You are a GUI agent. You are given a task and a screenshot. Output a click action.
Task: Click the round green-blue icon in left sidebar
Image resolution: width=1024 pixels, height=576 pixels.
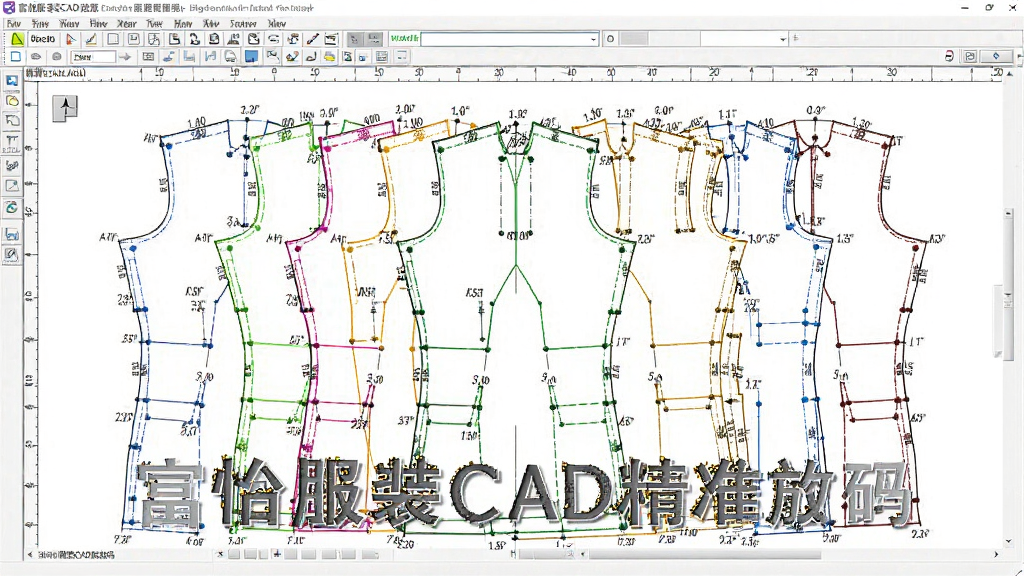(12, 208)
